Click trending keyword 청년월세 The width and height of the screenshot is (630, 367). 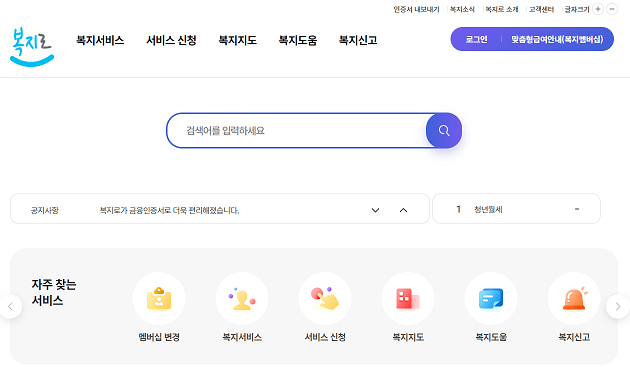[488, 209]
